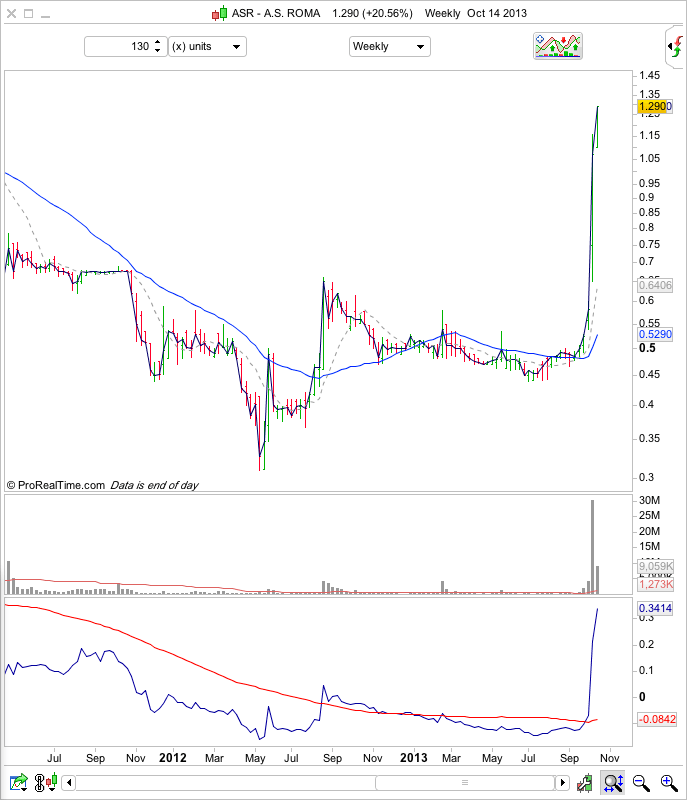Click the blue 0.5290 moving average label
Viewport: 687px width, 800px height.
pos(655,334)
